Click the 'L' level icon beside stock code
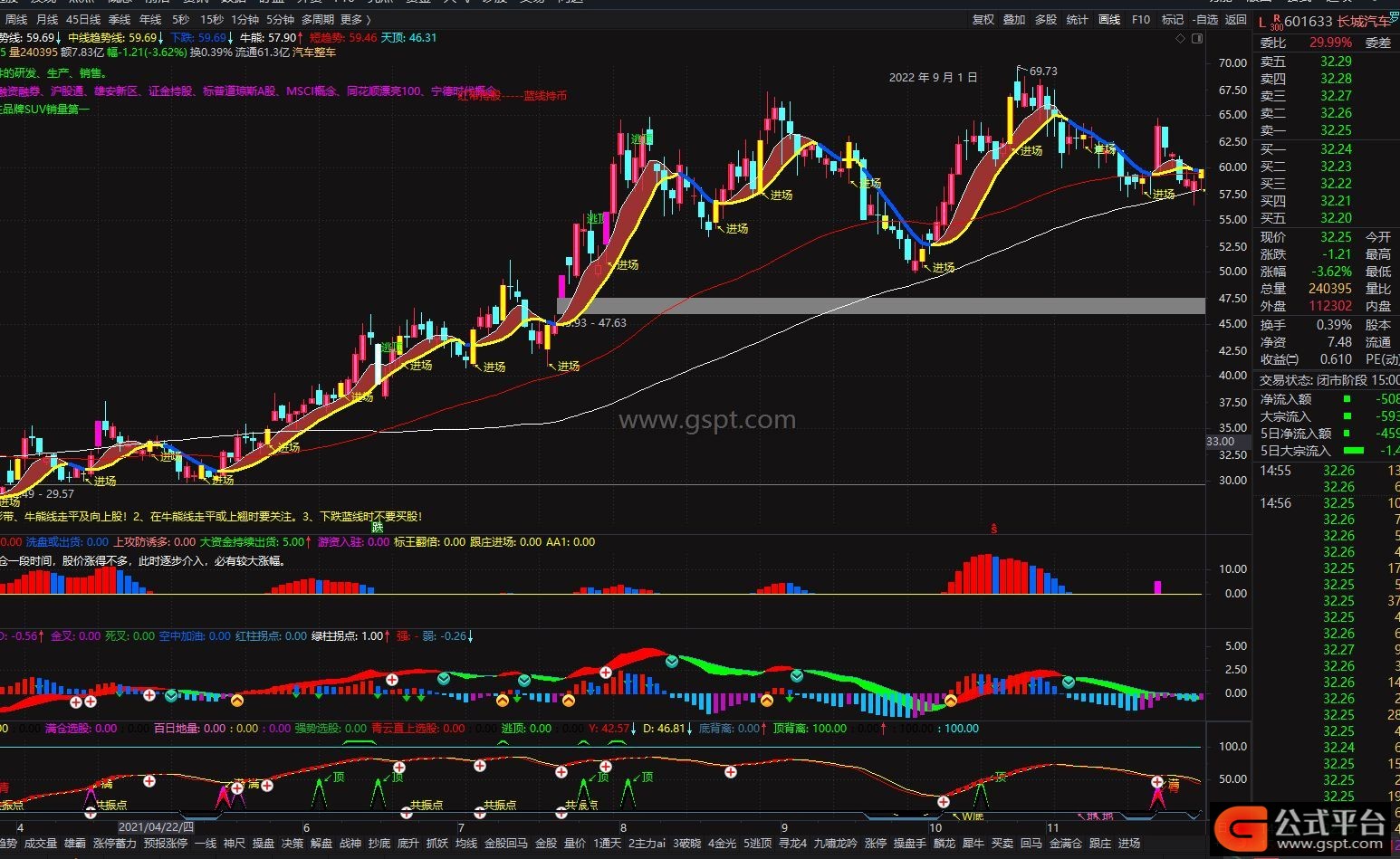 1262,21
